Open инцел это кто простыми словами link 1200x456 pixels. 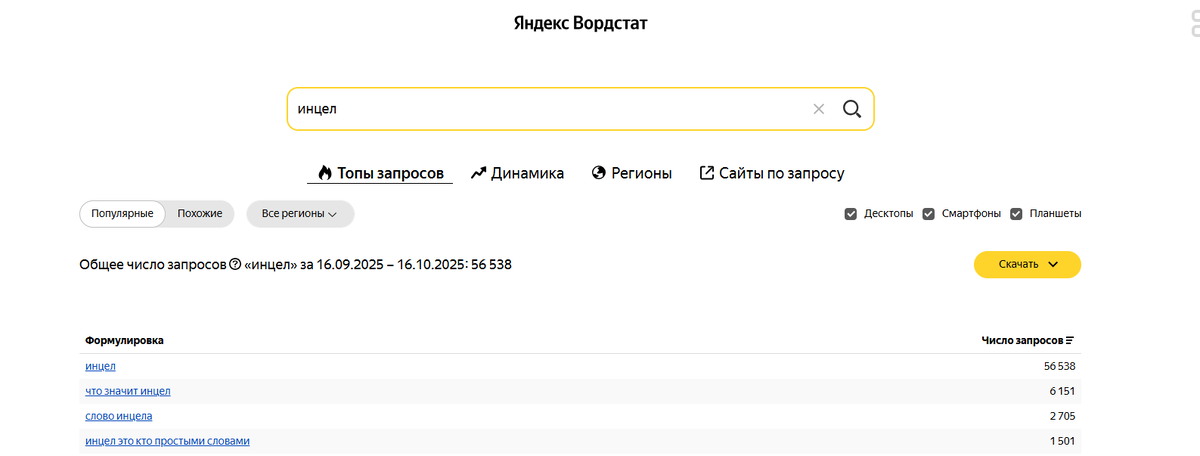pyautogui.click(x=167, y=441)
